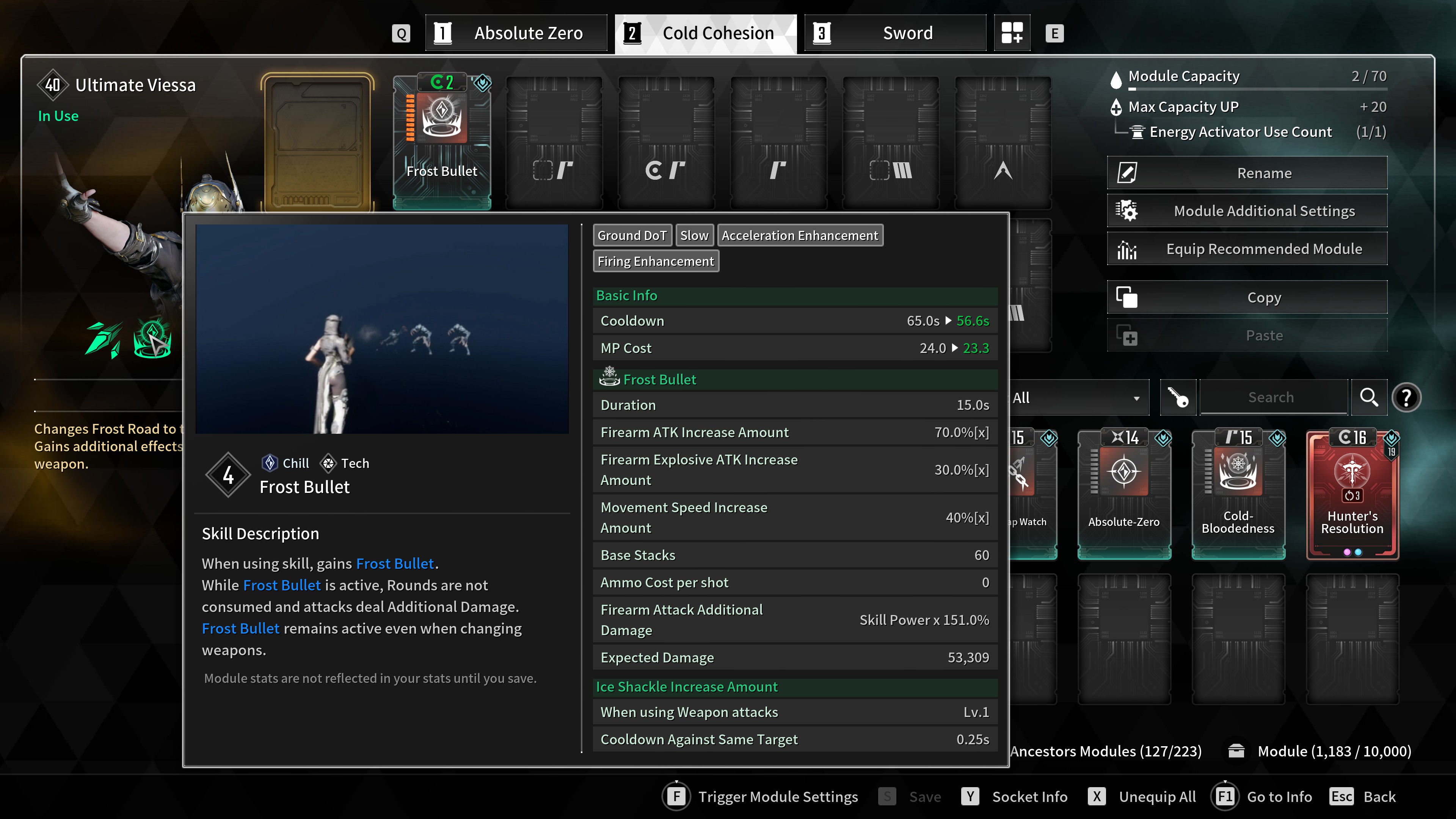Open the question mark help icon
Viewport: 1456px width, 819px height.
pos(1406,397)
